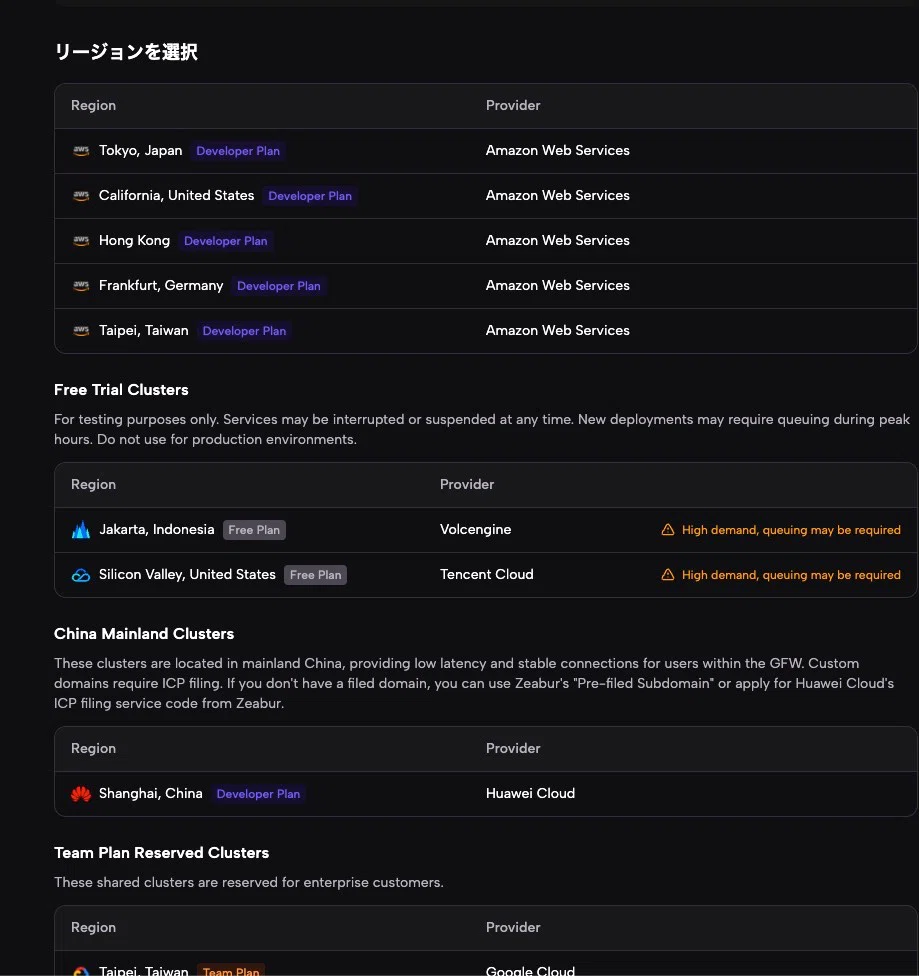
Task: Click the warning triangle icon in Jakarta row
Action: click(x=667, y=530)
